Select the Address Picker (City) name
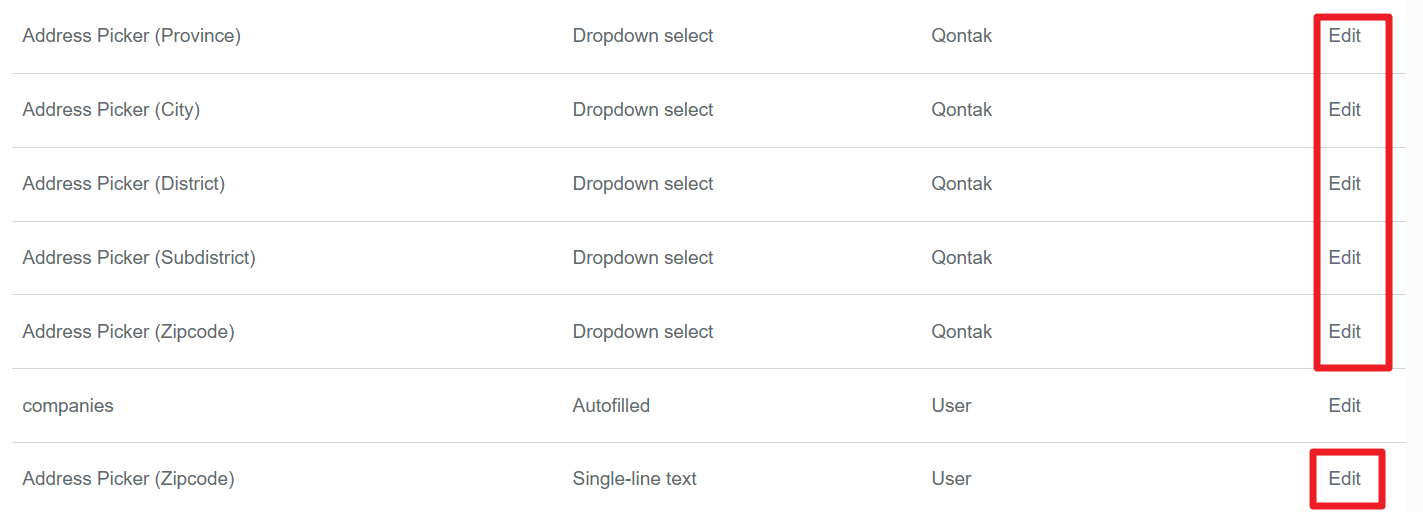The image size is (1423, 512). coord(111,110)
